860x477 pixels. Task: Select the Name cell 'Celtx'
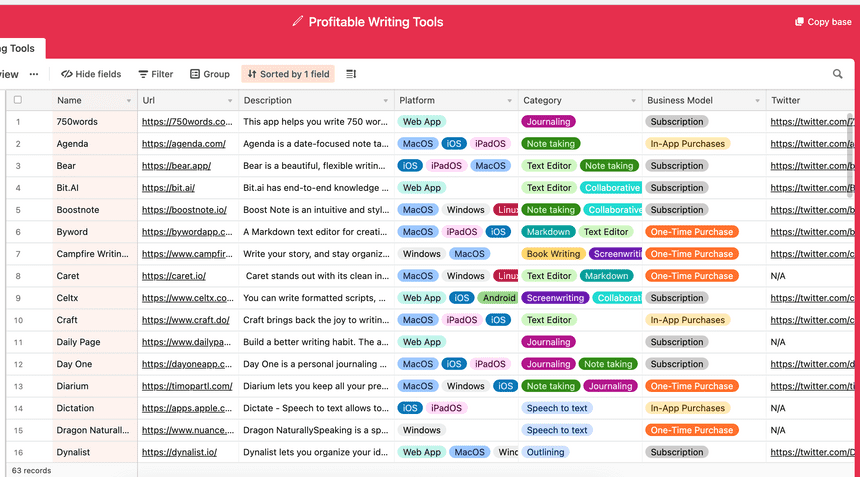[x=94, y=298]
